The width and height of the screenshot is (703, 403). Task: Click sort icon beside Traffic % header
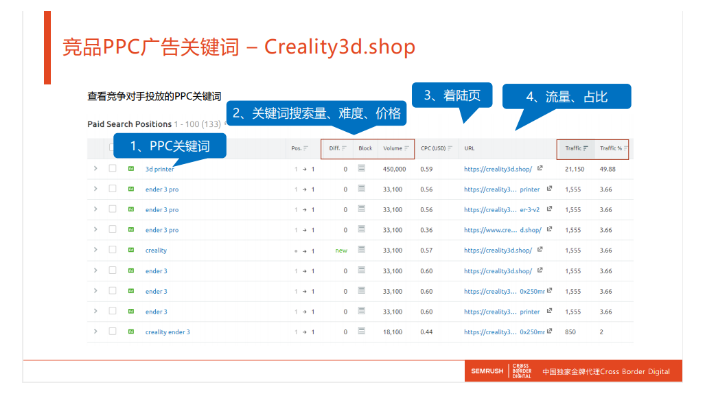click(625, 148)
